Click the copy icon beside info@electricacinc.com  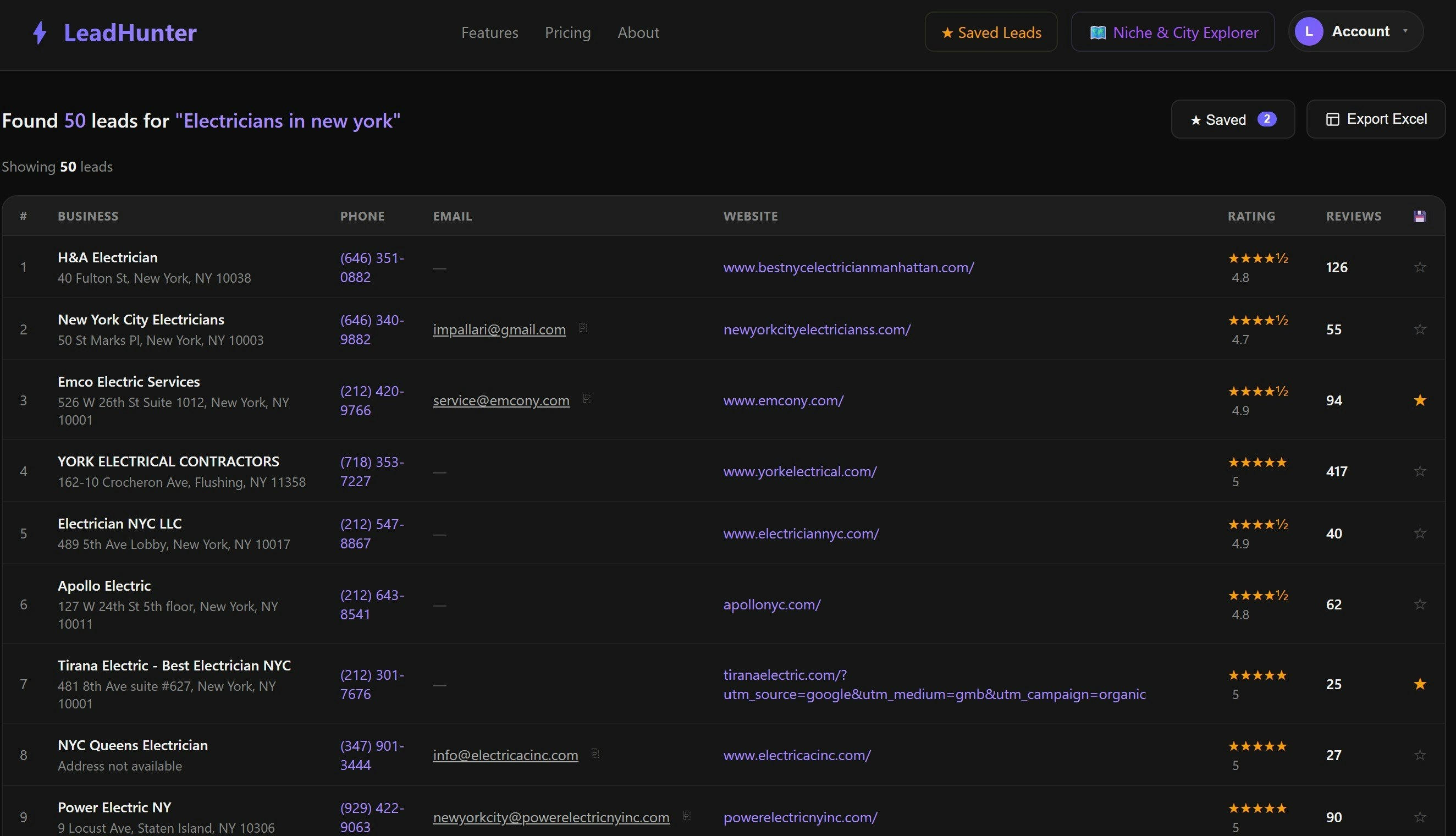pyautogui.click(x=594, y=755)
